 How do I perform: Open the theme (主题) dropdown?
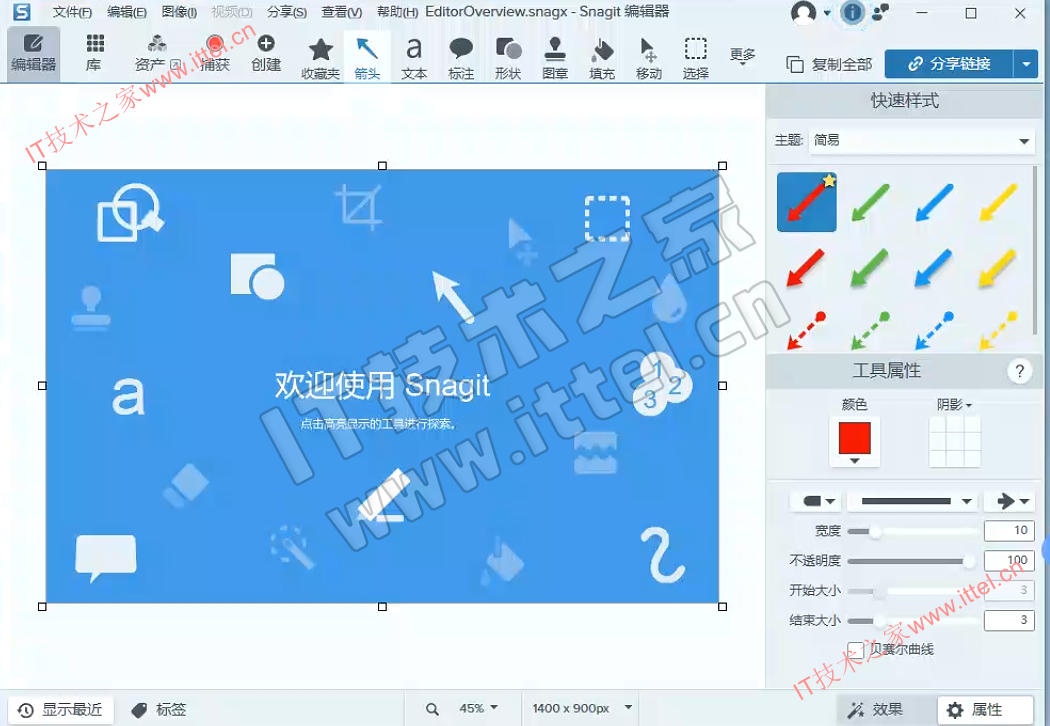[x=921, y=141]
